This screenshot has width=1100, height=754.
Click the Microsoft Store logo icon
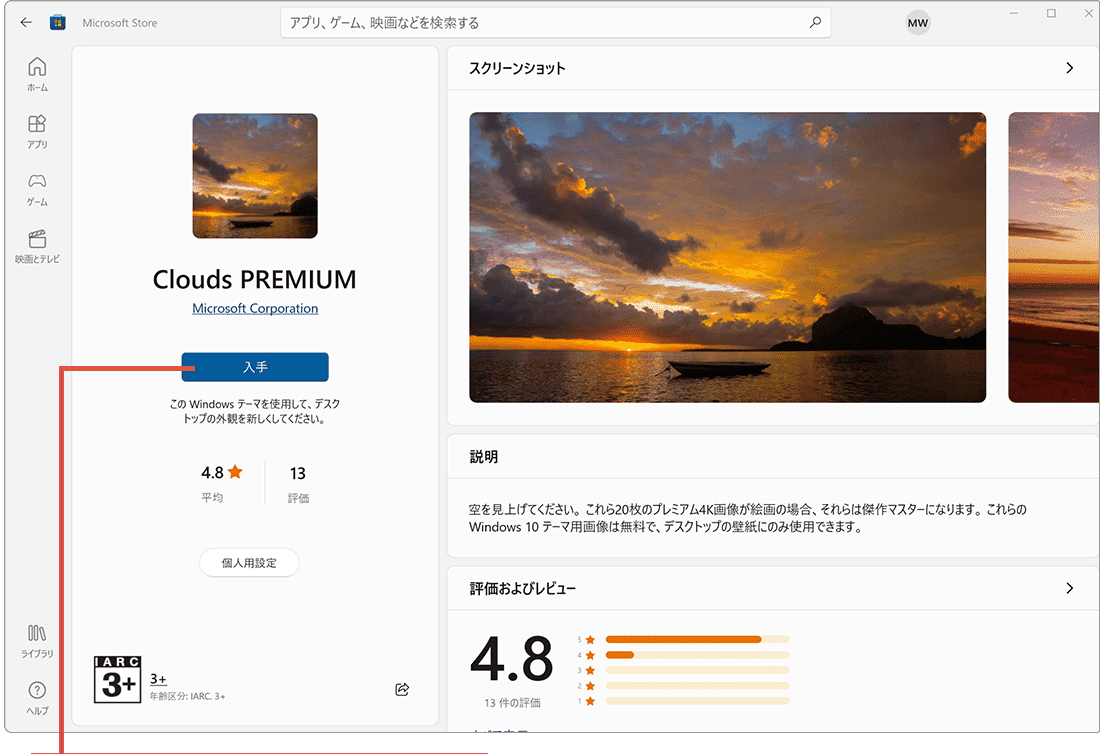point(58,22)
